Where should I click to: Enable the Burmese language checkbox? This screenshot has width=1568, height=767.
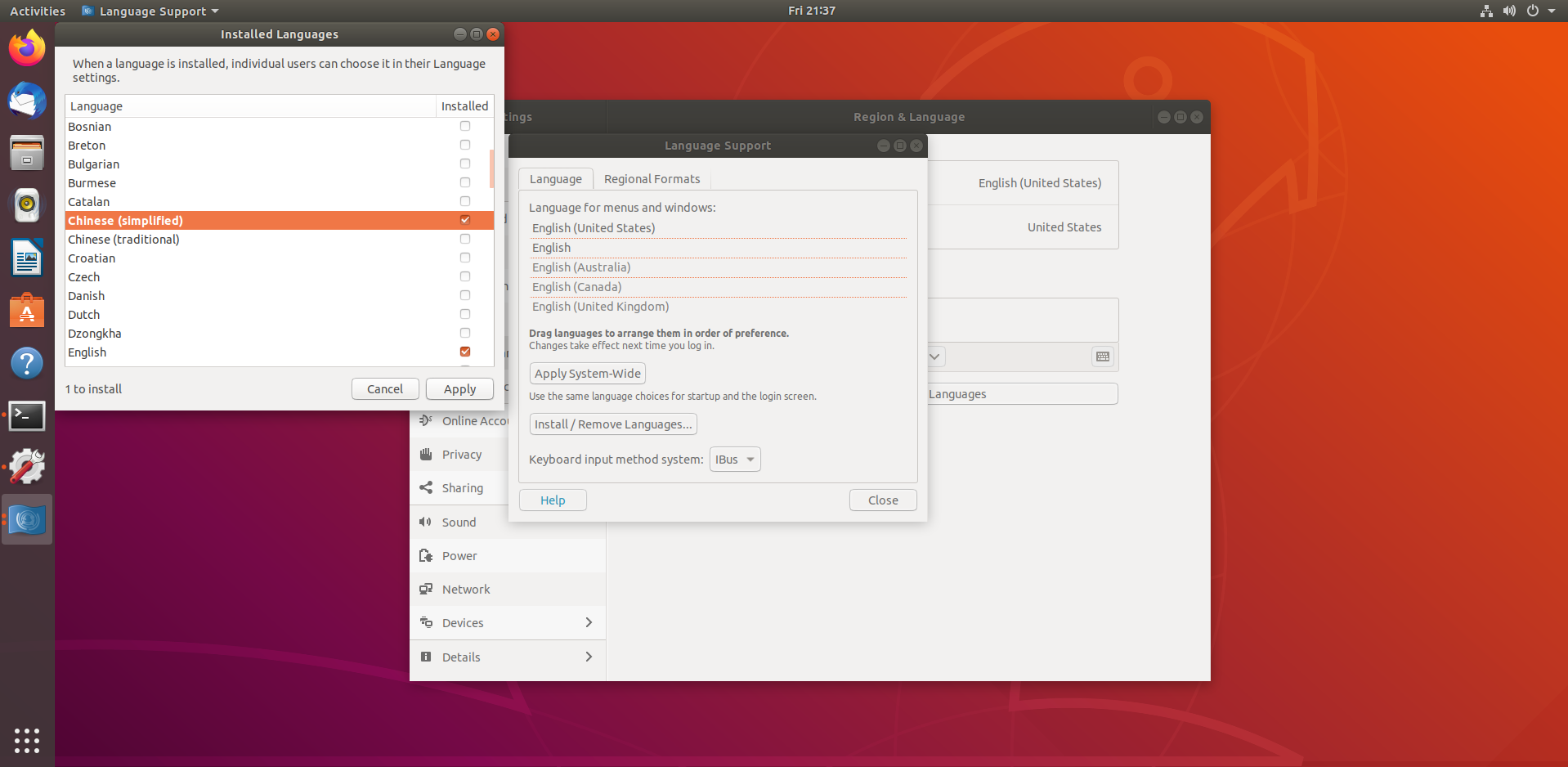(465, 182)
